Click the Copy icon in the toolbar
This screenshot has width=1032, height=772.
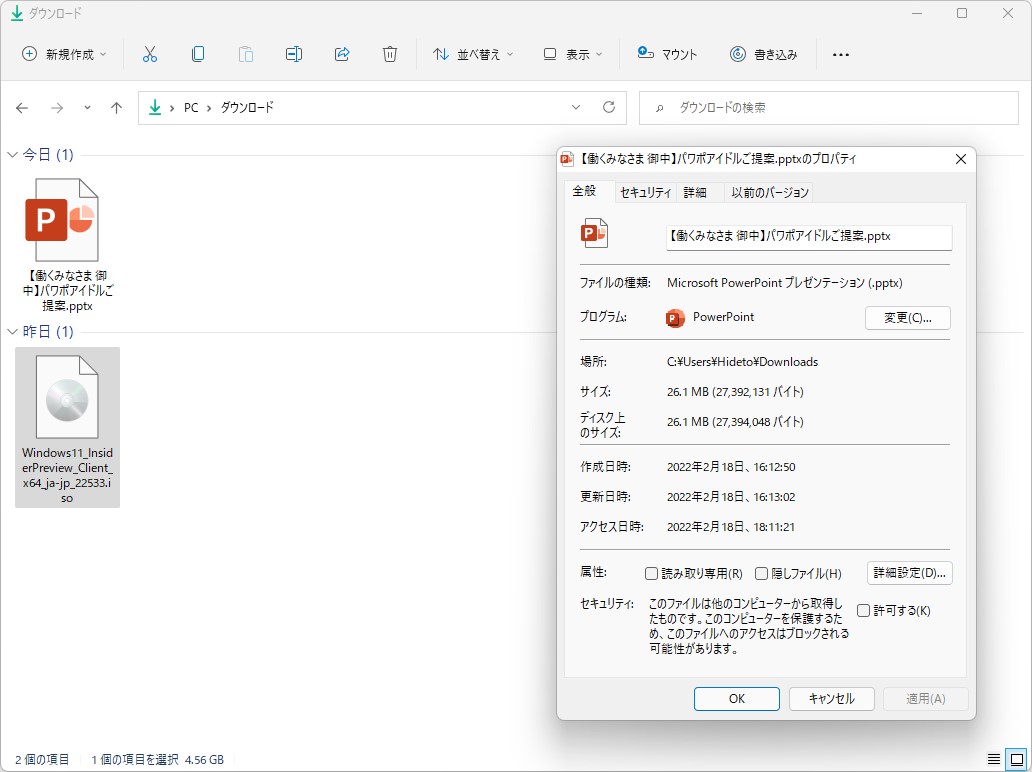(x=198, y=54)
